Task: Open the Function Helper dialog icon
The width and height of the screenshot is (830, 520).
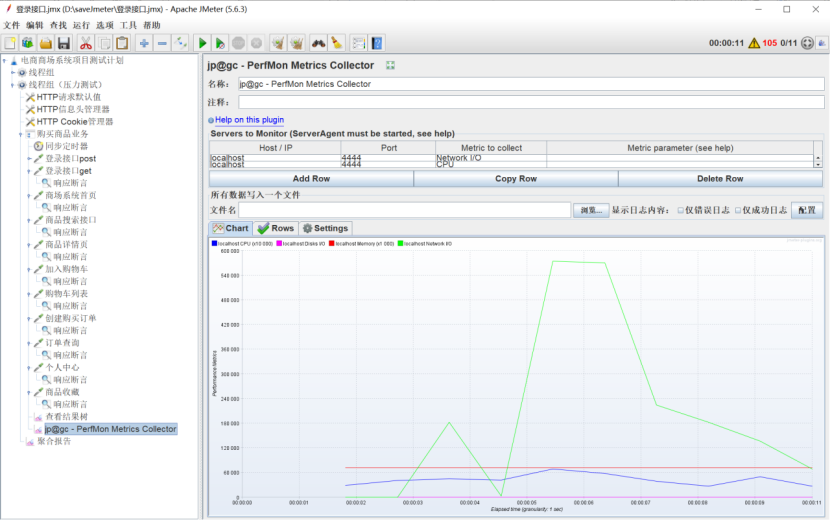Action: (359, 43)
